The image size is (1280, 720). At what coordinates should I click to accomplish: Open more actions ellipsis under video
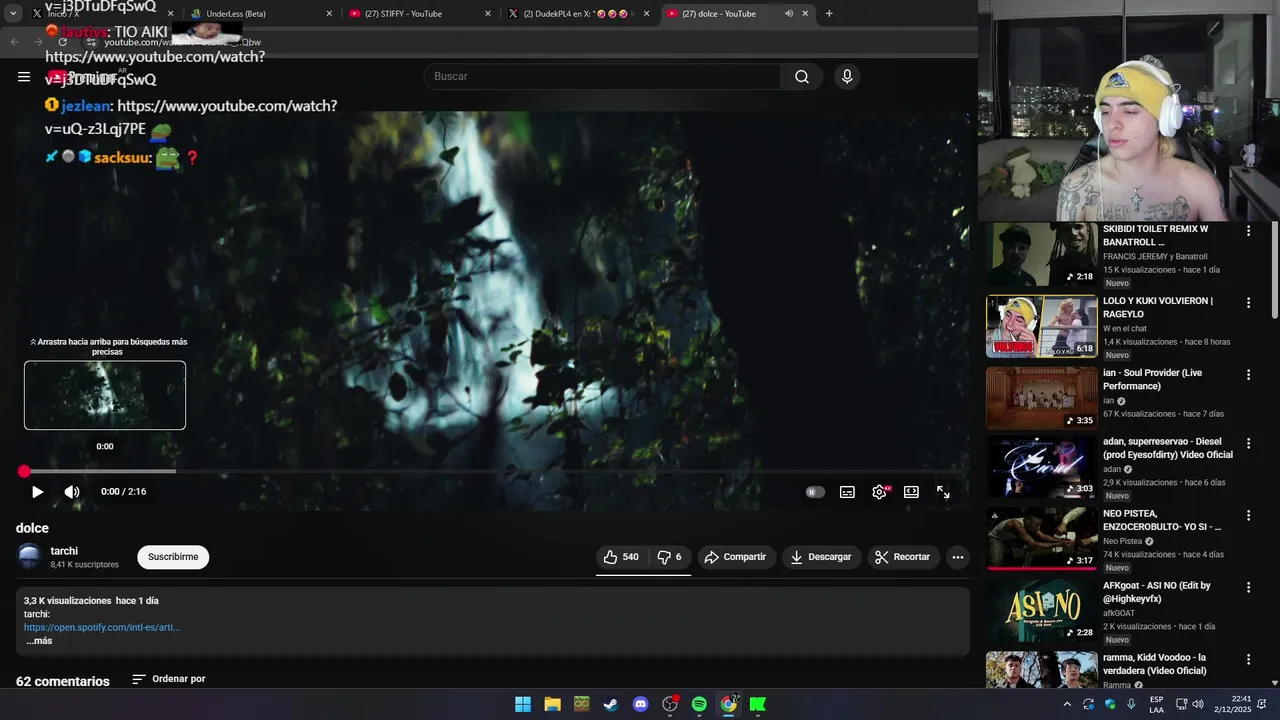tap(958, 557)
